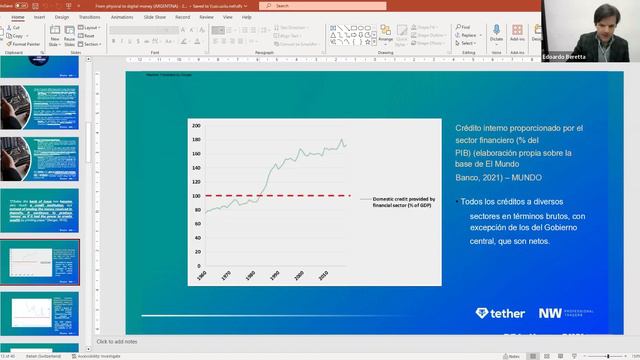Open the Help ribbon tab
Screen dimensions: 640x360
coord(247,17)
